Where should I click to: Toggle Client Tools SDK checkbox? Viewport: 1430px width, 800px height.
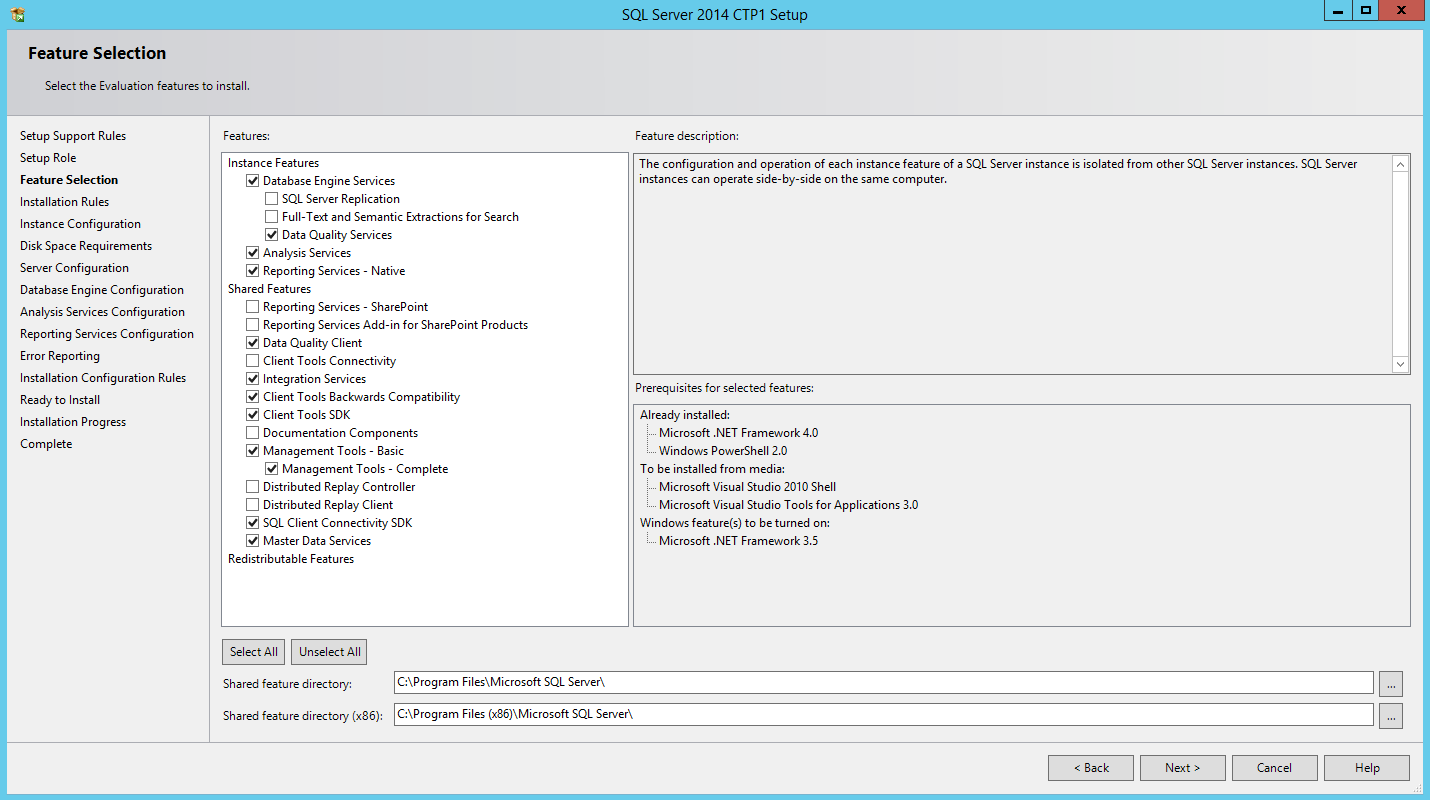pos(252,415)
